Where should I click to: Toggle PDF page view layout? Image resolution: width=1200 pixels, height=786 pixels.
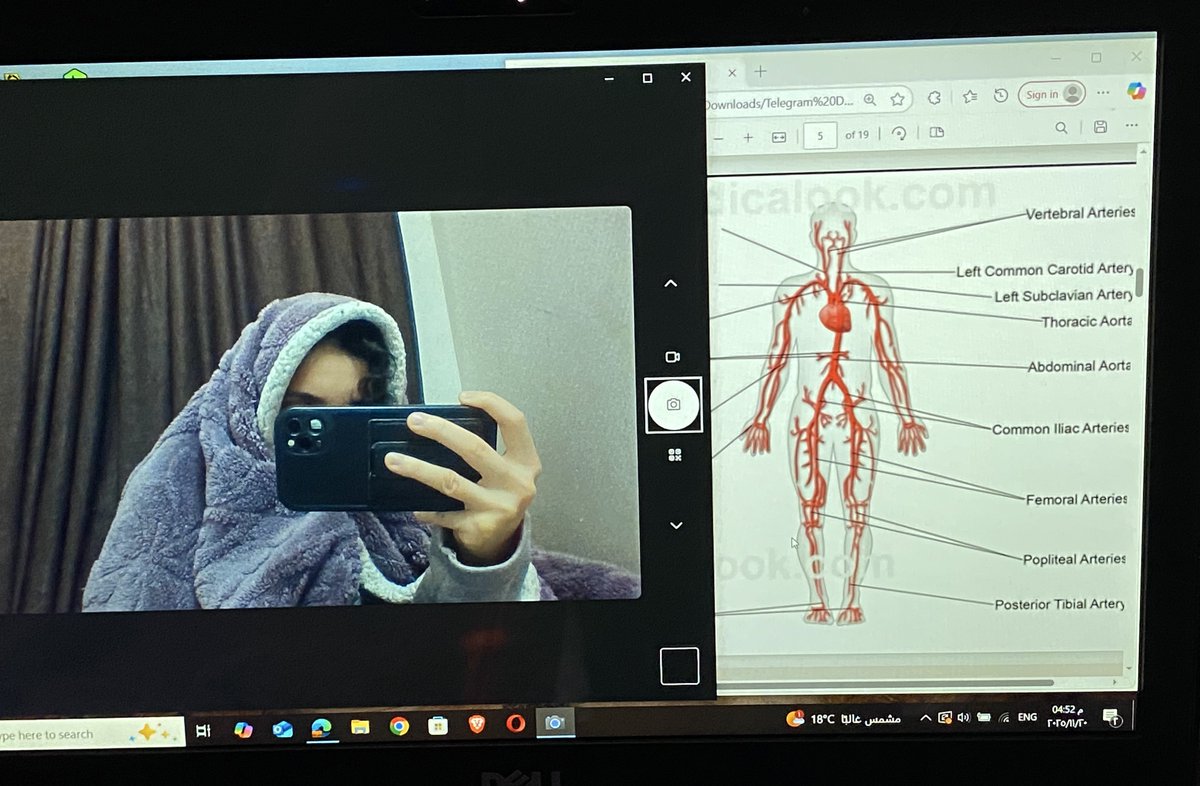[937, 132]
